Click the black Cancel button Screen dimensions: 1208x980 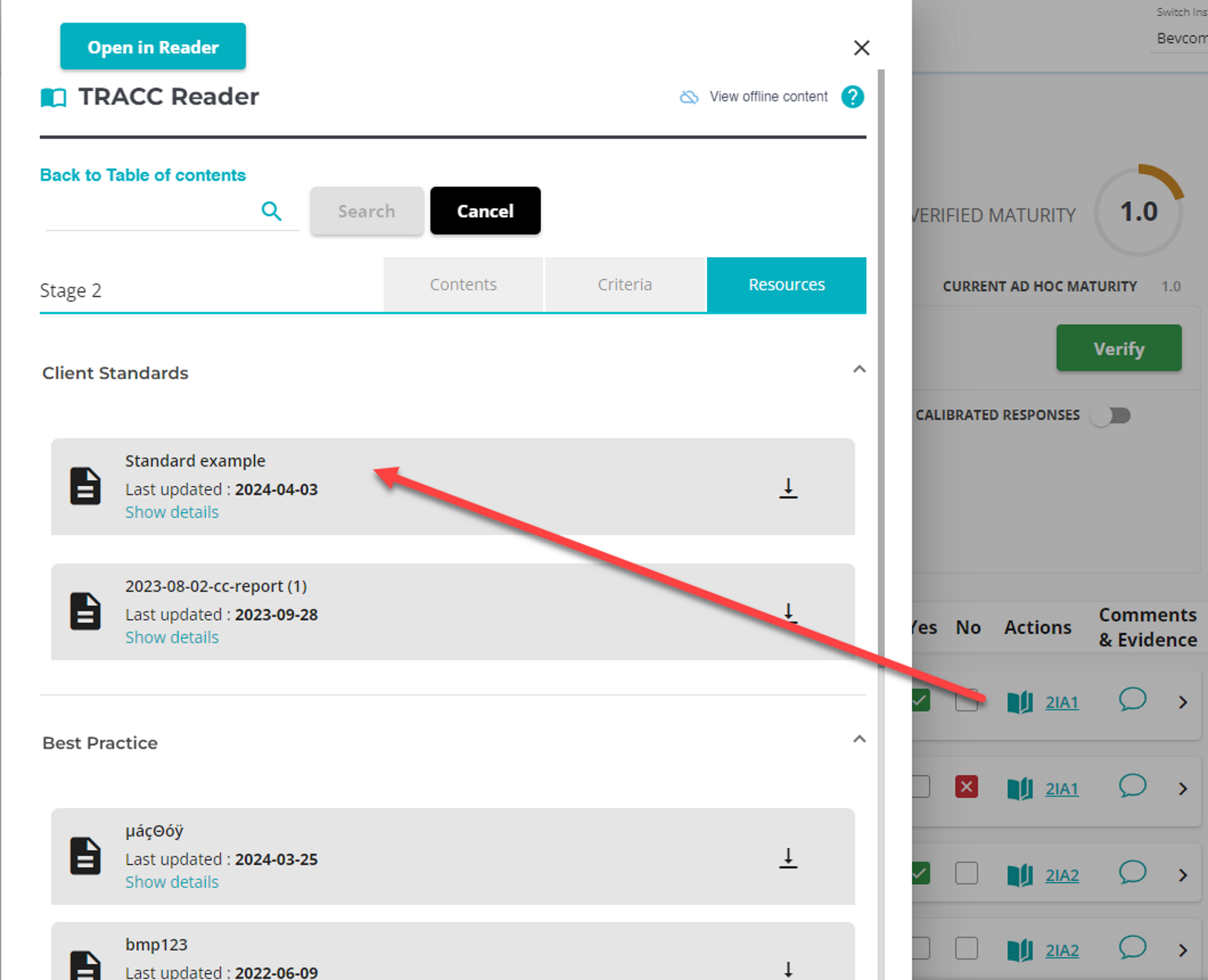[x=486, y=211]
